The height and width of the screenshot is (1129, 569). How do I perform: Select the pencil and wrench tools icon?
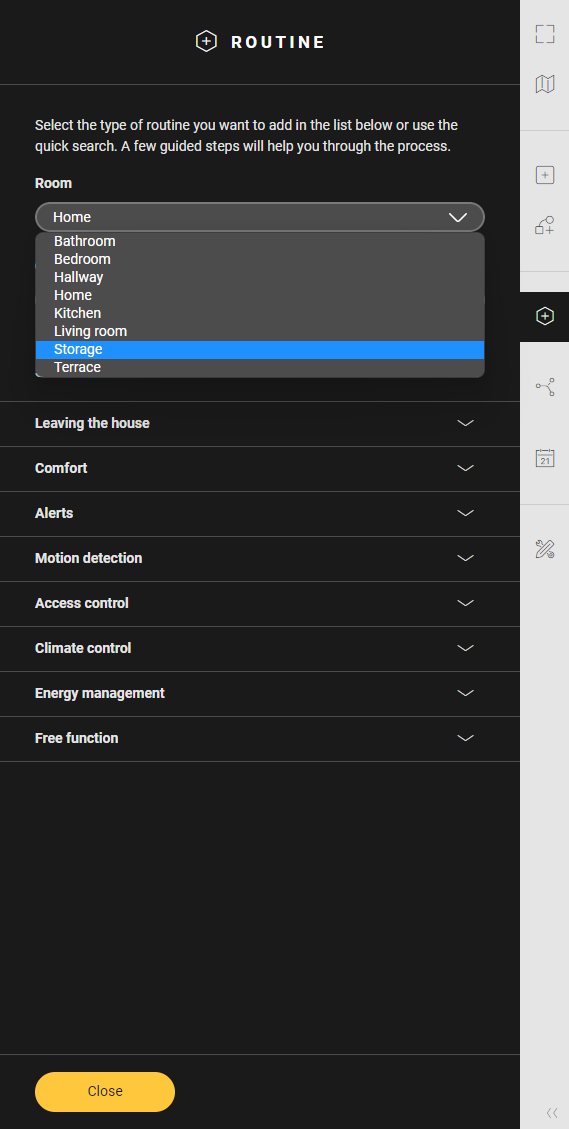point(545,549)
